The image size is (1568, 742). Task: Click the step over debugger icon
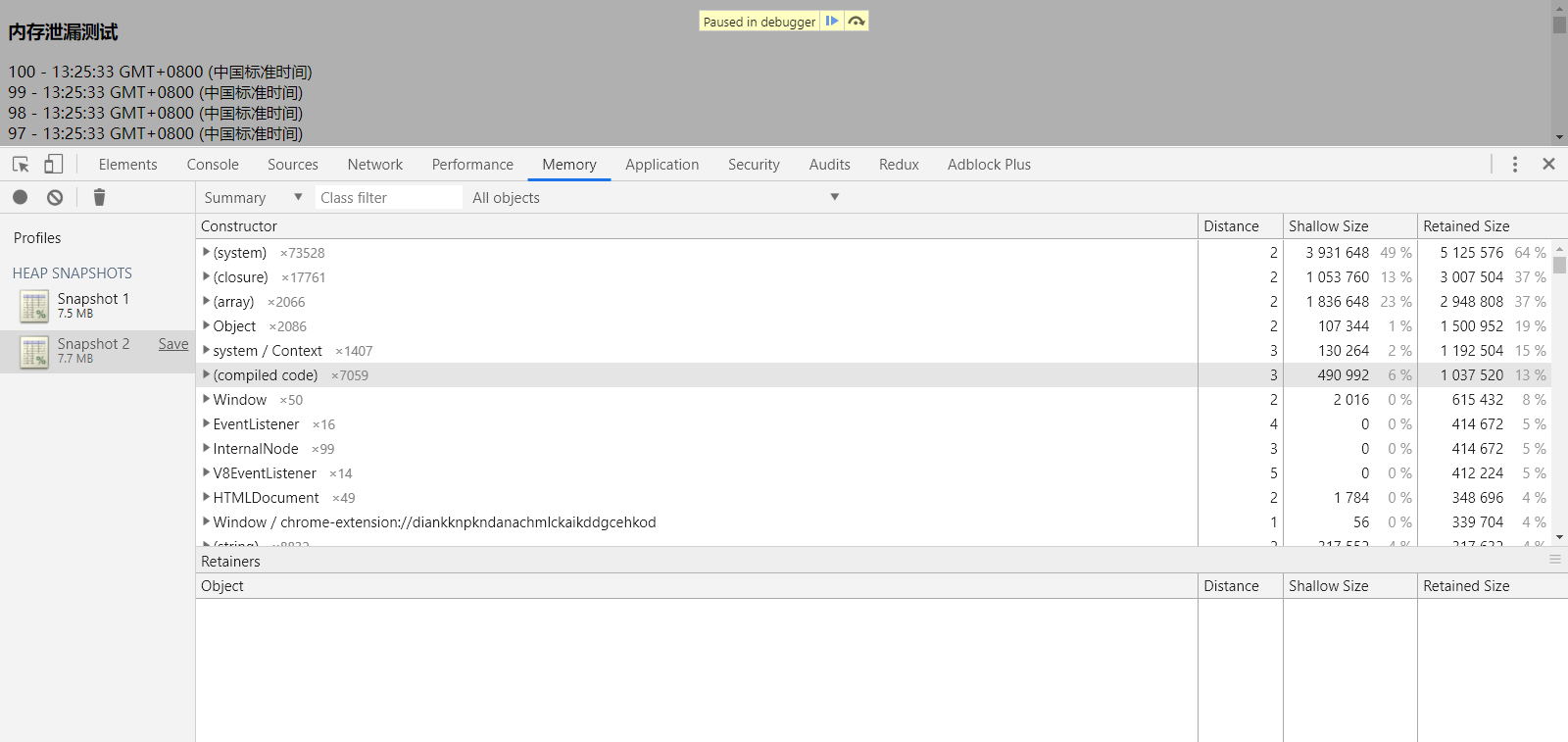click(x=857, y=21)
